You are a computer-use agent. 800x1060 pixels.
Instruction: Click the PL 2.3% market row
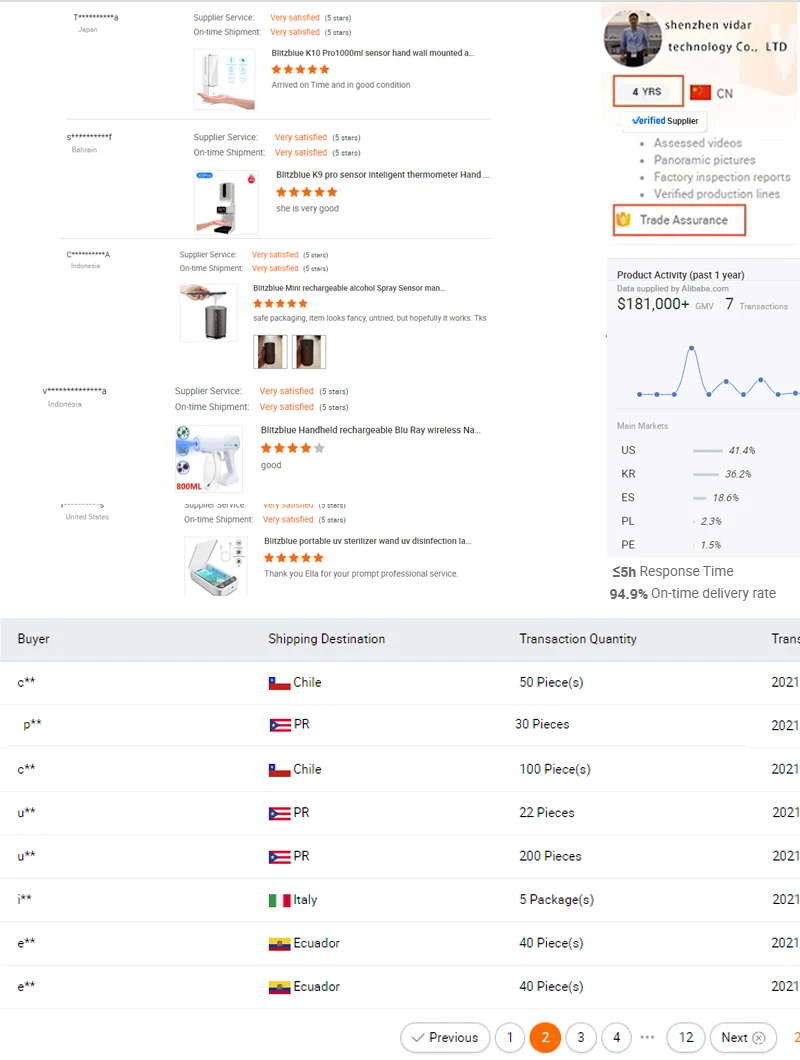[x=671, y=521]
